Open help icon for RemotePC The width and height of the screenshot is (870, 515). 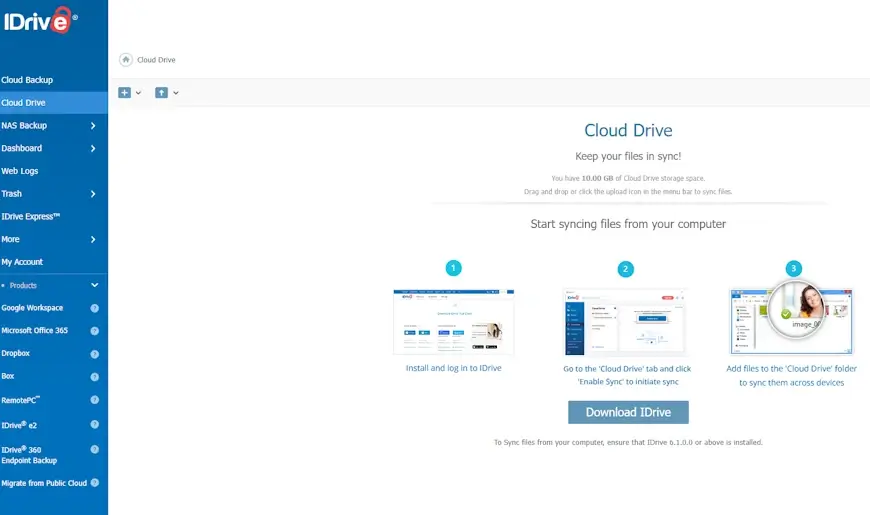click(x=94, y=400)
